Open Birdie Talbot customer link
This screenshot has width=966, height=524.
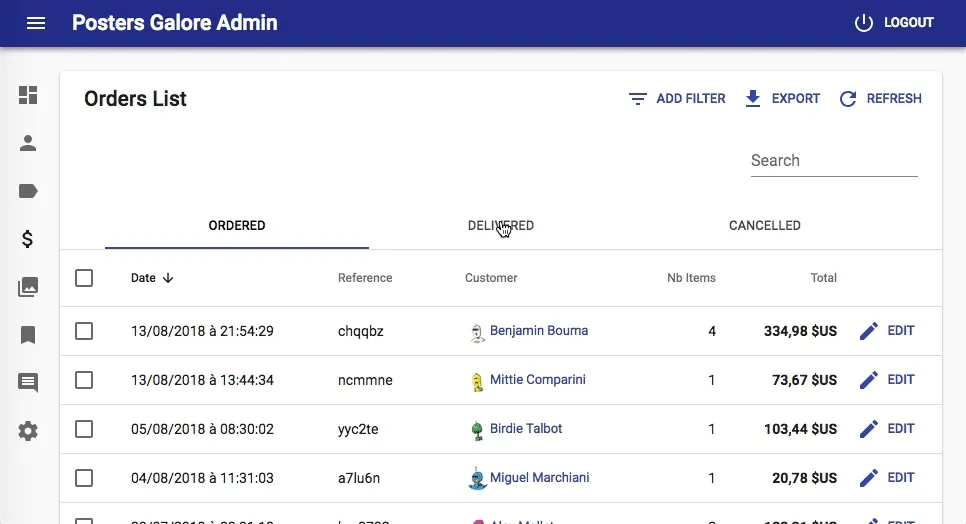[526, 429]
